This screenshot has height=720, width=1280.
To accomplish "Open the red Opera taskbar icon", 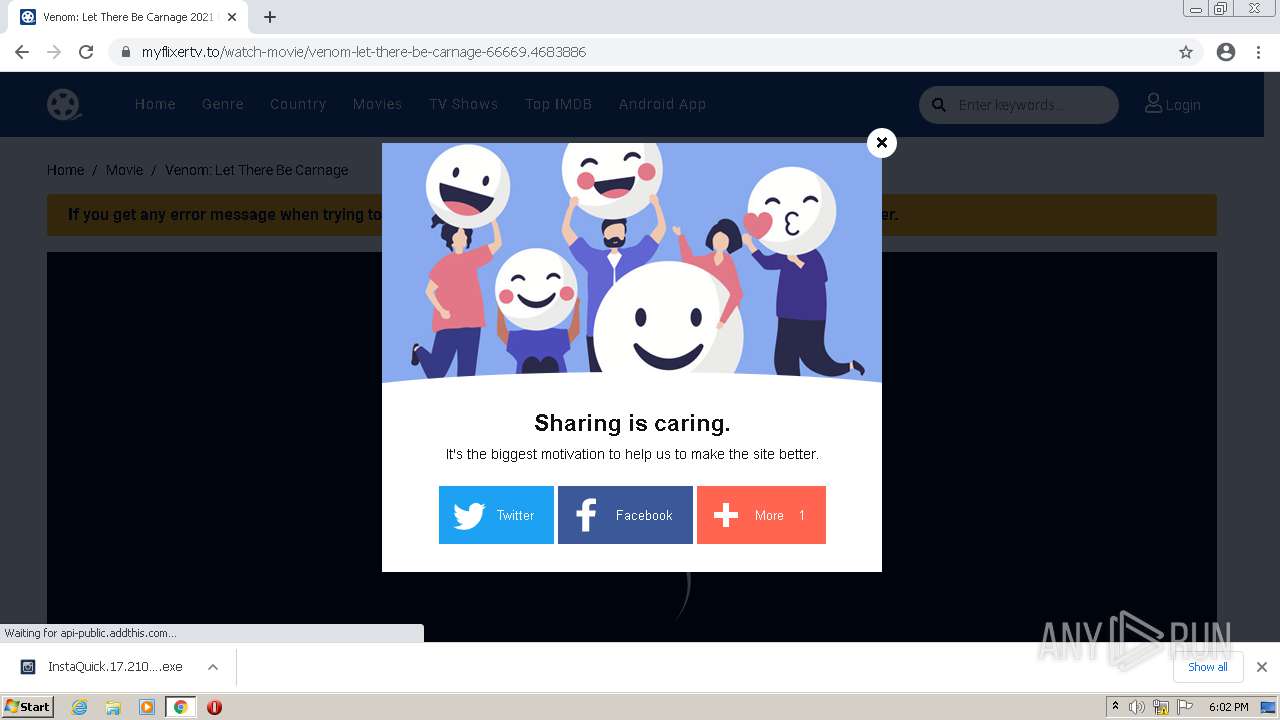I will pyautogui.click(x=214, y=707).
